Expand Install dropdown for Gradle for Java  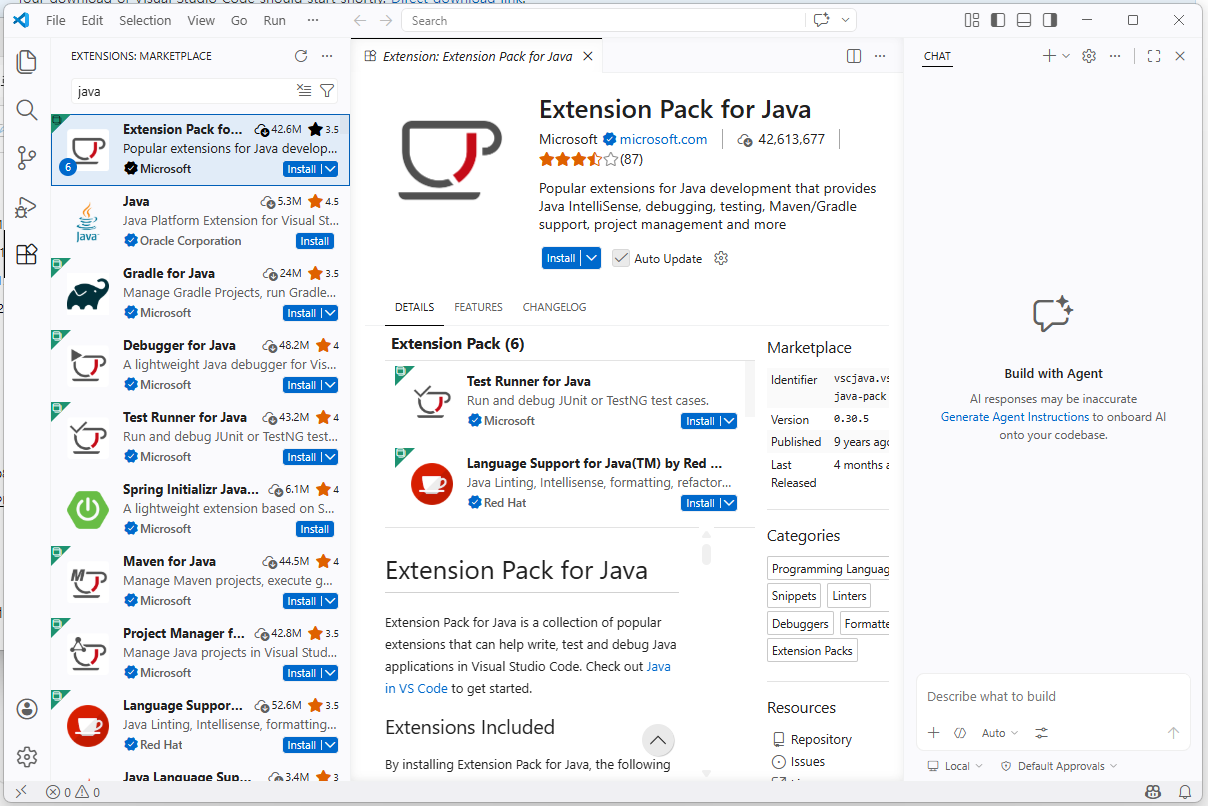[x=330, y=313]
